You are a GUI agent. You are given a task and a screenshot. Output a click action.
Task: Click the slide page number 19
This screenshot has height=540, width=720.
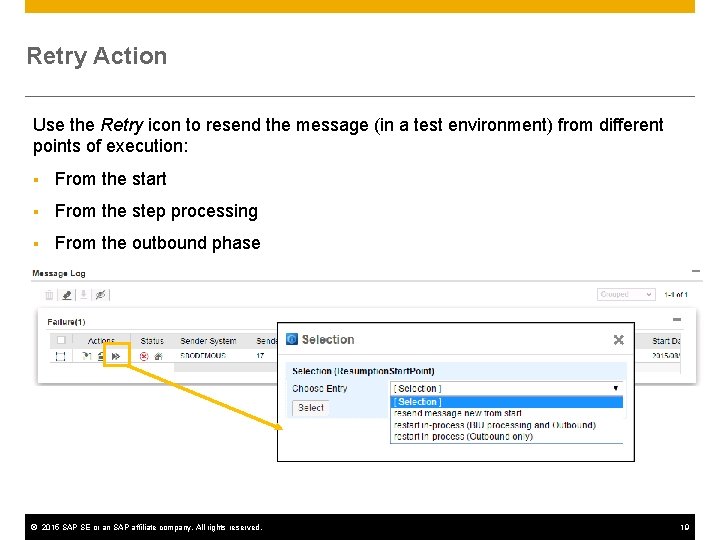click(685, 527)
